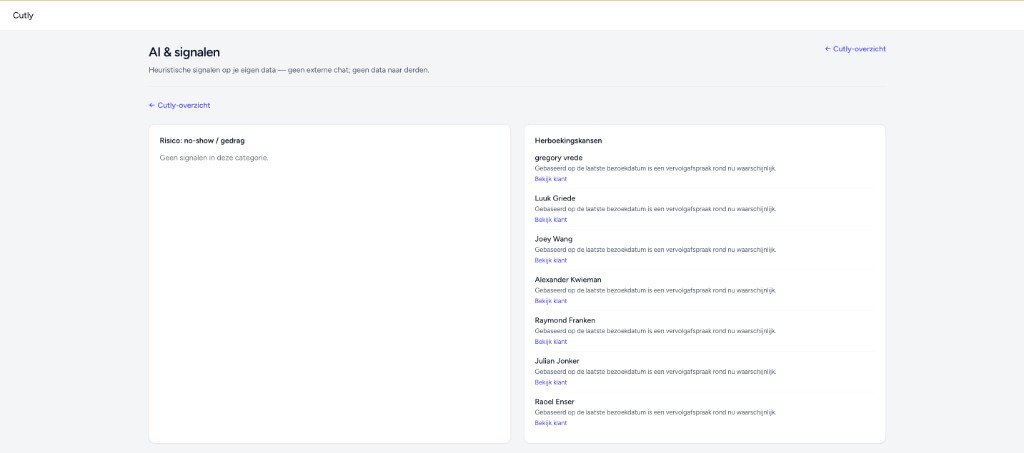This screenshot has height=453, width=1024.
Task: Click the Geen signalen in deze categorie text
Action: pos(214,158)
